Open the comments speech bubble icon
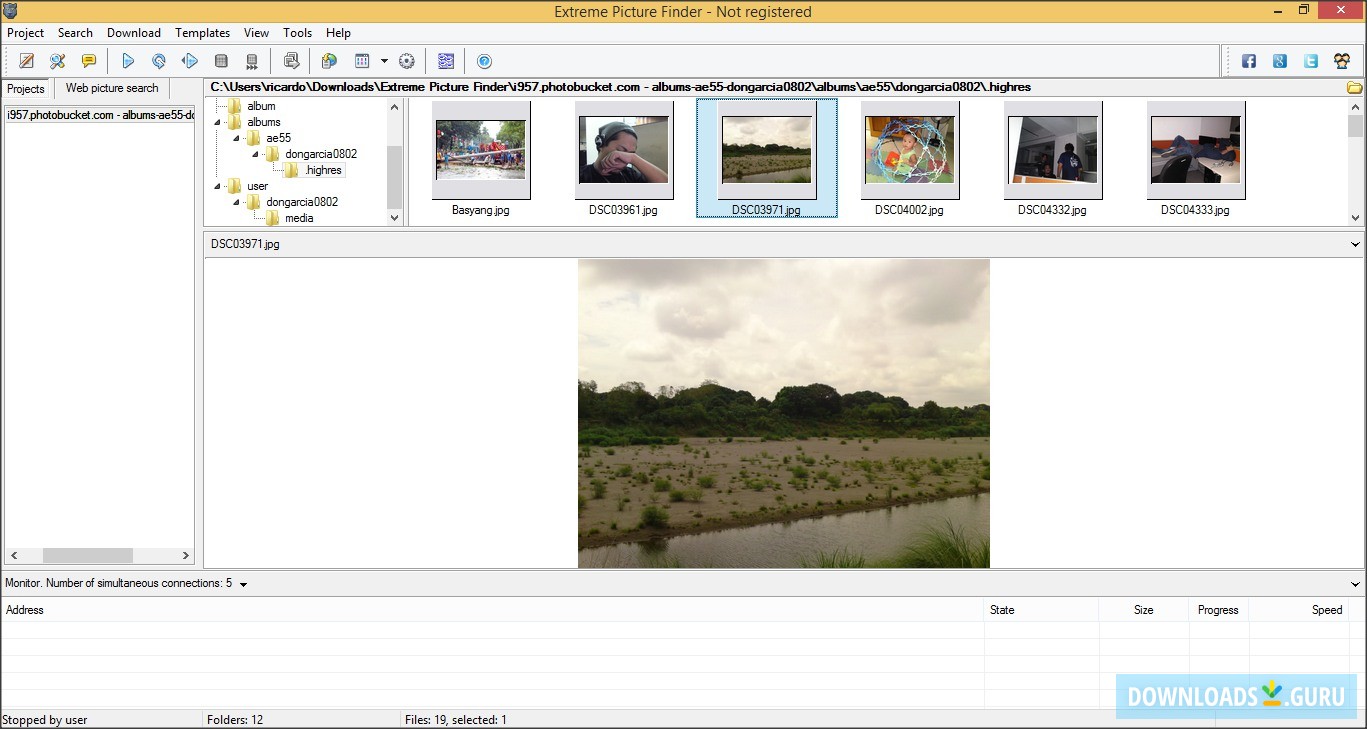 pyautogui.click(x=88, y=61)
